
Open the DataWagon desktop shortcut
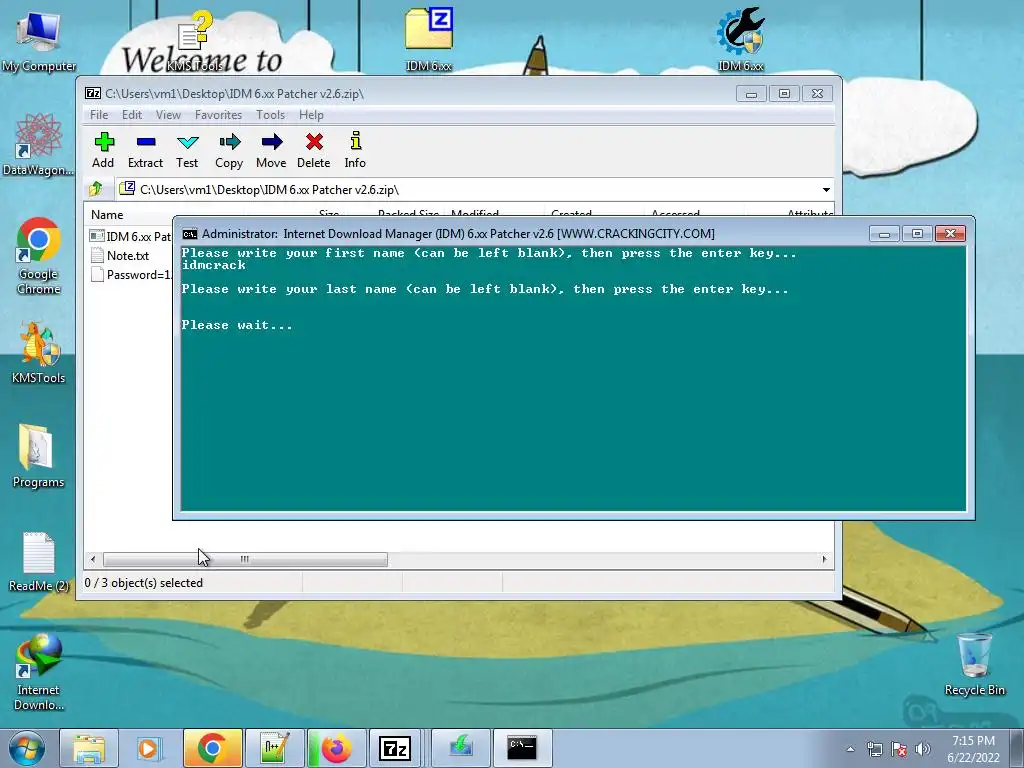click(x=39, y=144)
